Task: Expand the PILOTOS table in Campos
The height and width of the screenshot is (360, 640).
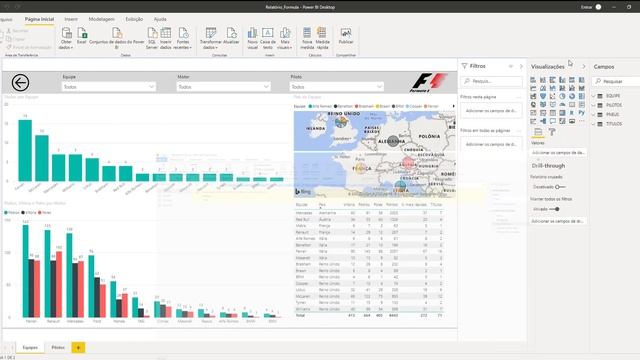Action: [594, 105]
